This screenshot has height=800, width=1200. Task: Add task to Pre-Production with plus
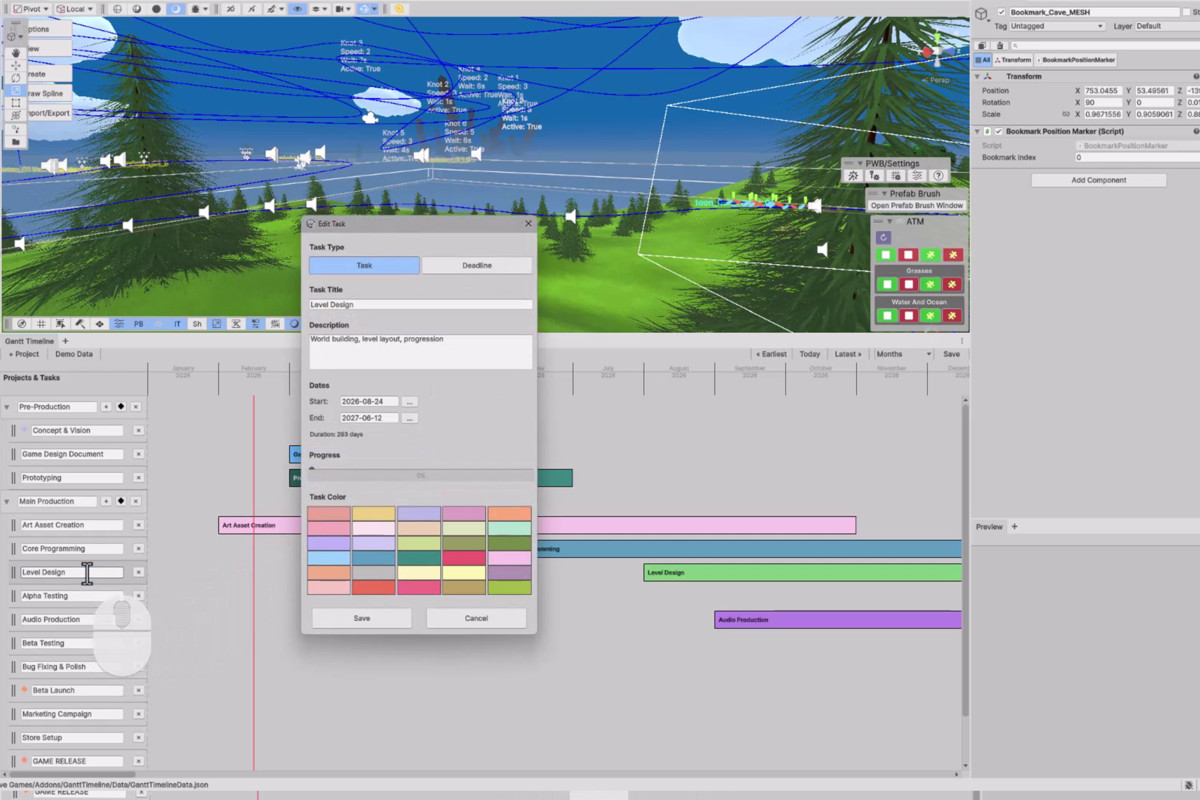106,407
